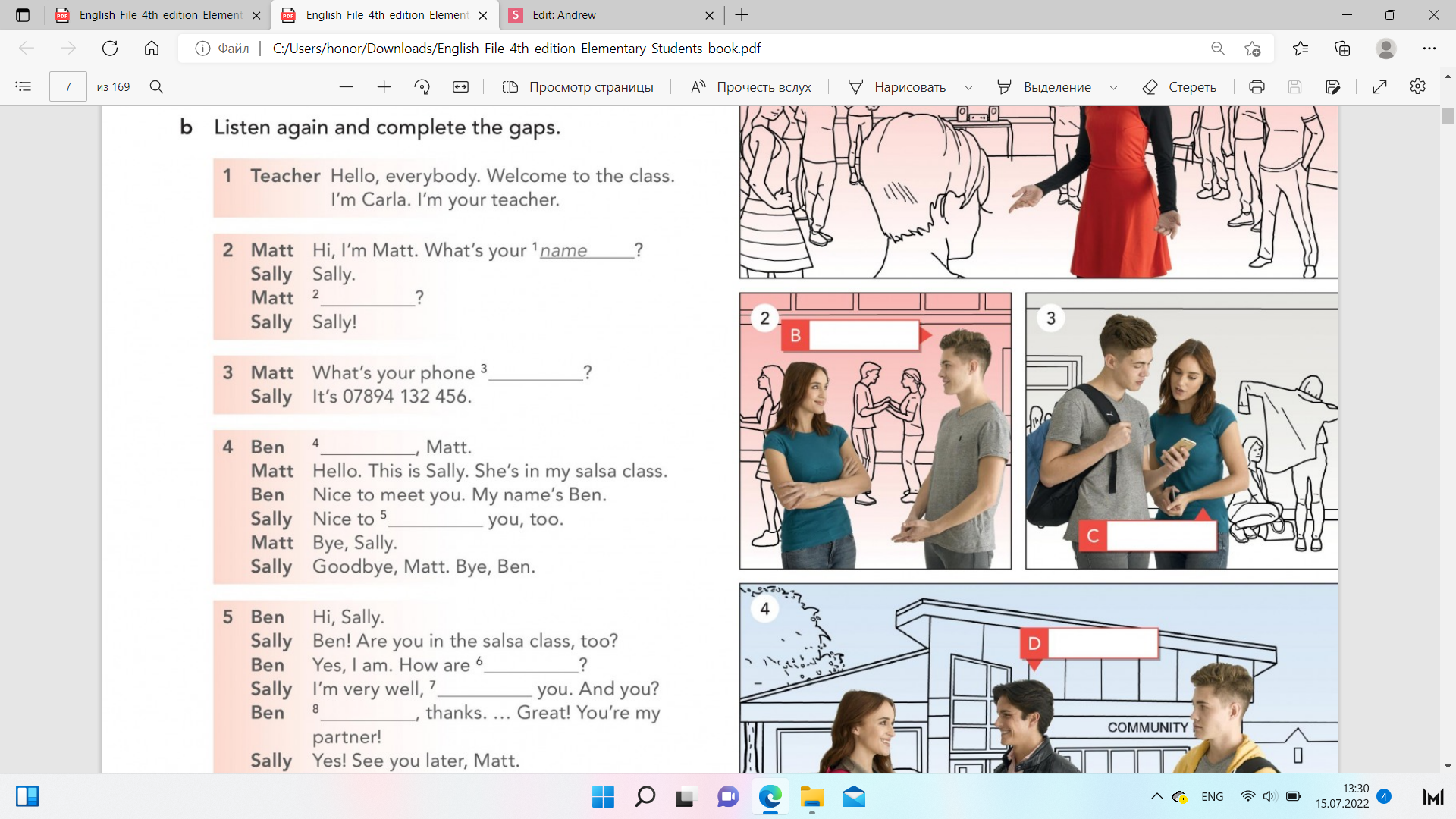Open the Просмотр страницы page view menu
Viewport: 1456px width, 819px height.
tap(578, 86)
